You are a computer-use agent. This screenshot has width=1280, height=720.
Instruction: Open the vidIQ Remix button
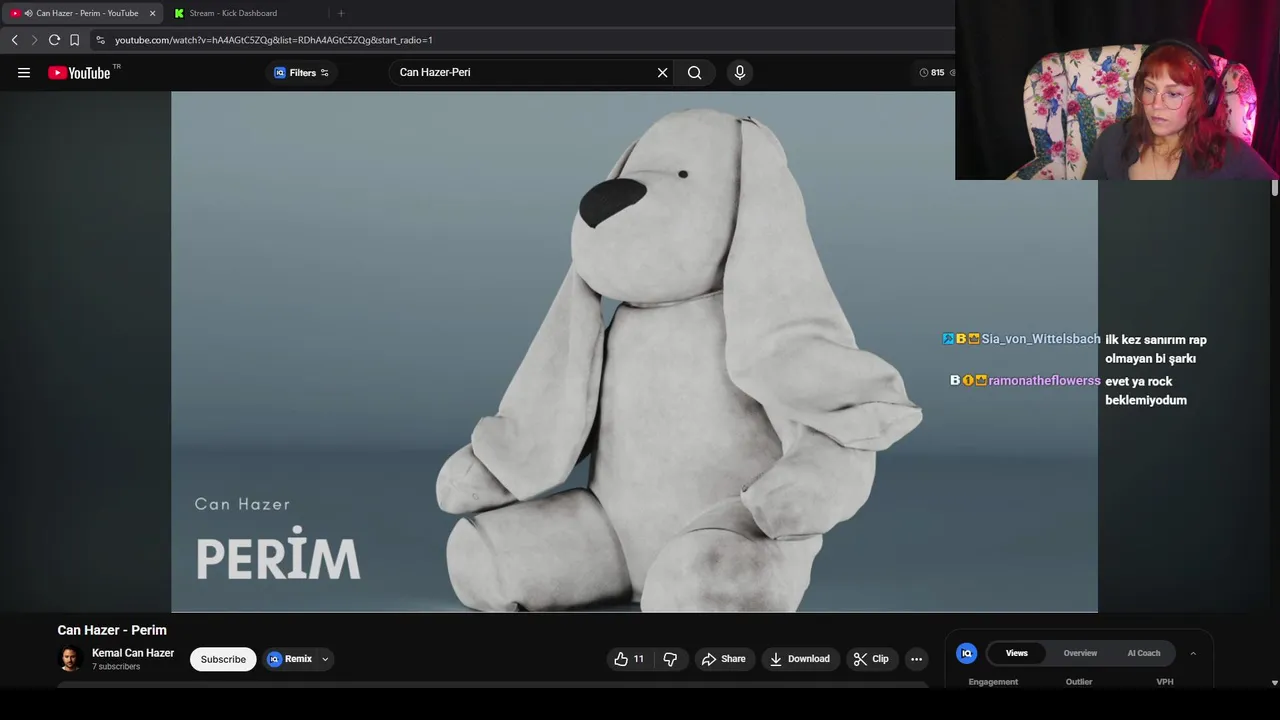[x=290, y=659]
